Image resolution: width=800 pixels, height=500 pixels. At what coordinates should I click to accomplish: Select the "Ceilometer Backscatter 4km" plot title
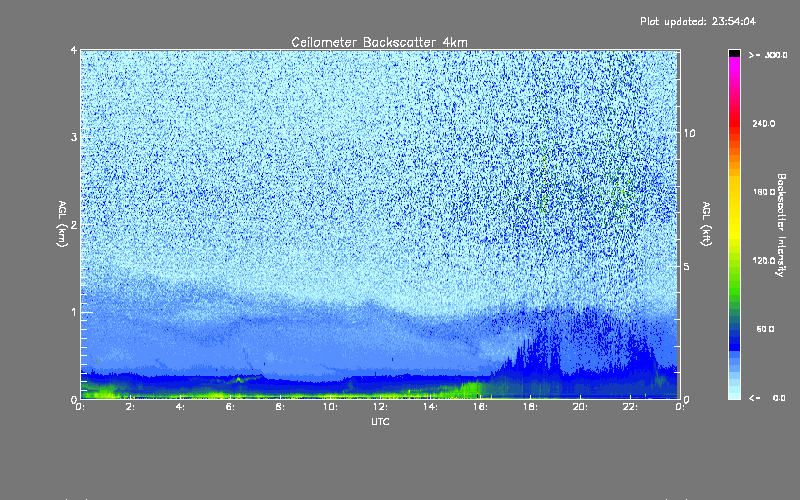pos(379,42)
